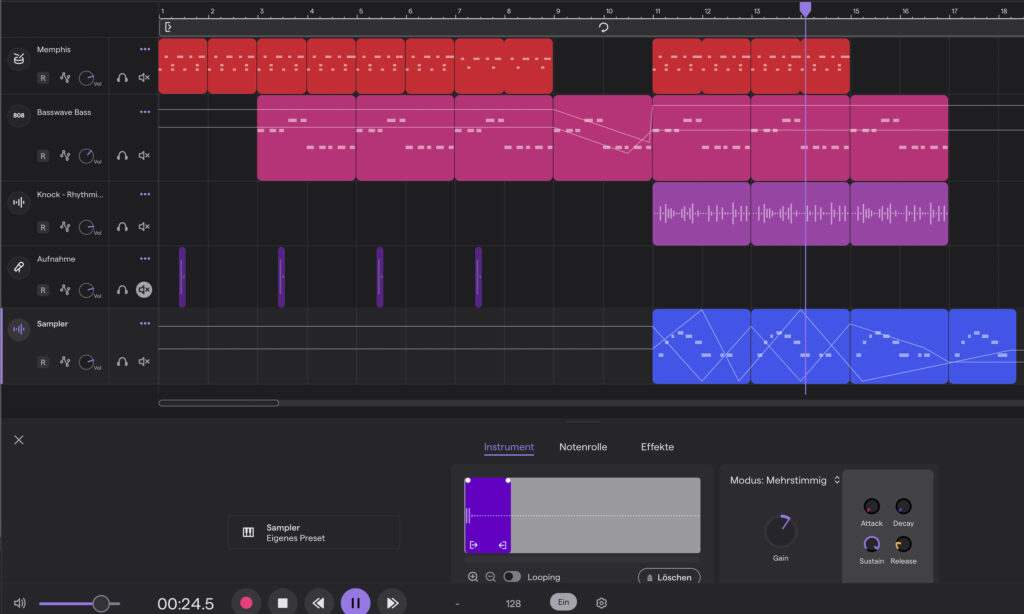Close the instrument panel
Image resolution: width=1024 pixels, height=614 pixels.
pos(19,440)
